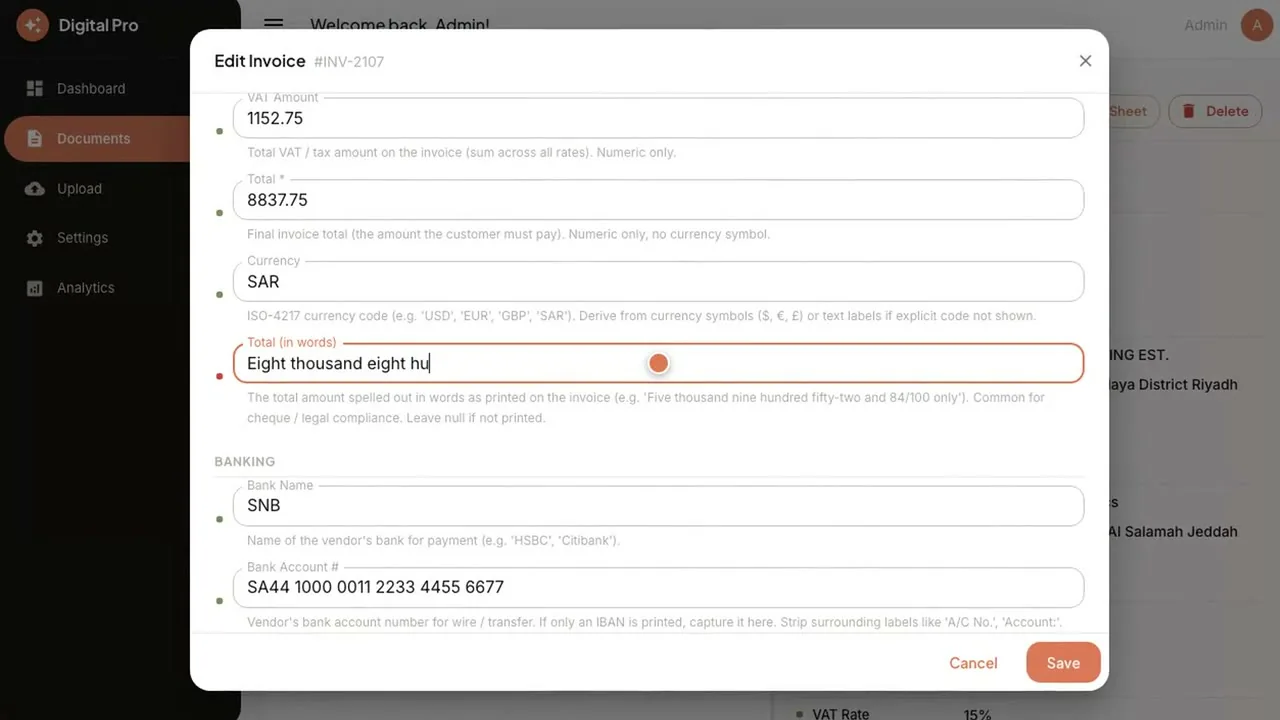Viewport: 1280px width, 720px height.
Task: Close the Edit Invoice dialog
Action: tap(1085, 61)
